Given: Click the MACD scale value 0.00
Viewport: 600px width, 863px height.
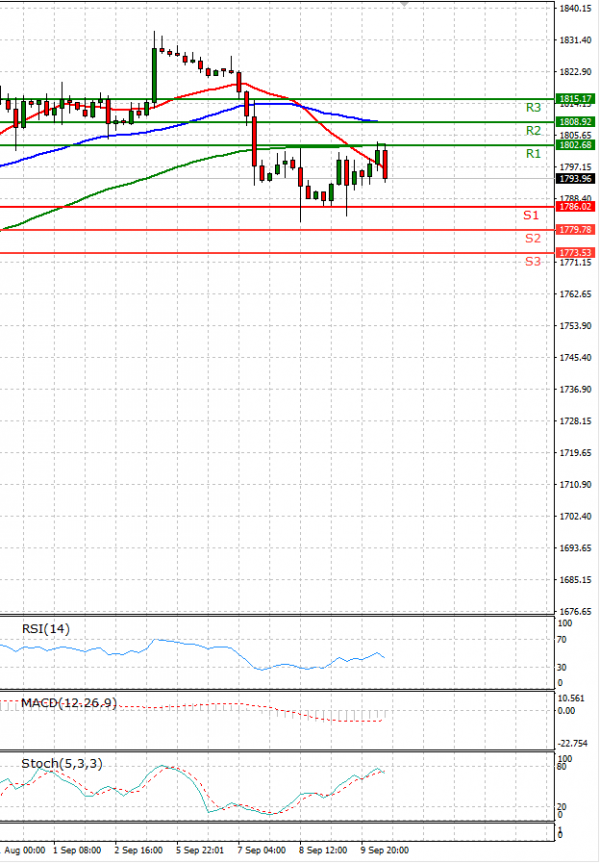Looking at the screenshot, I should (566, 711).
